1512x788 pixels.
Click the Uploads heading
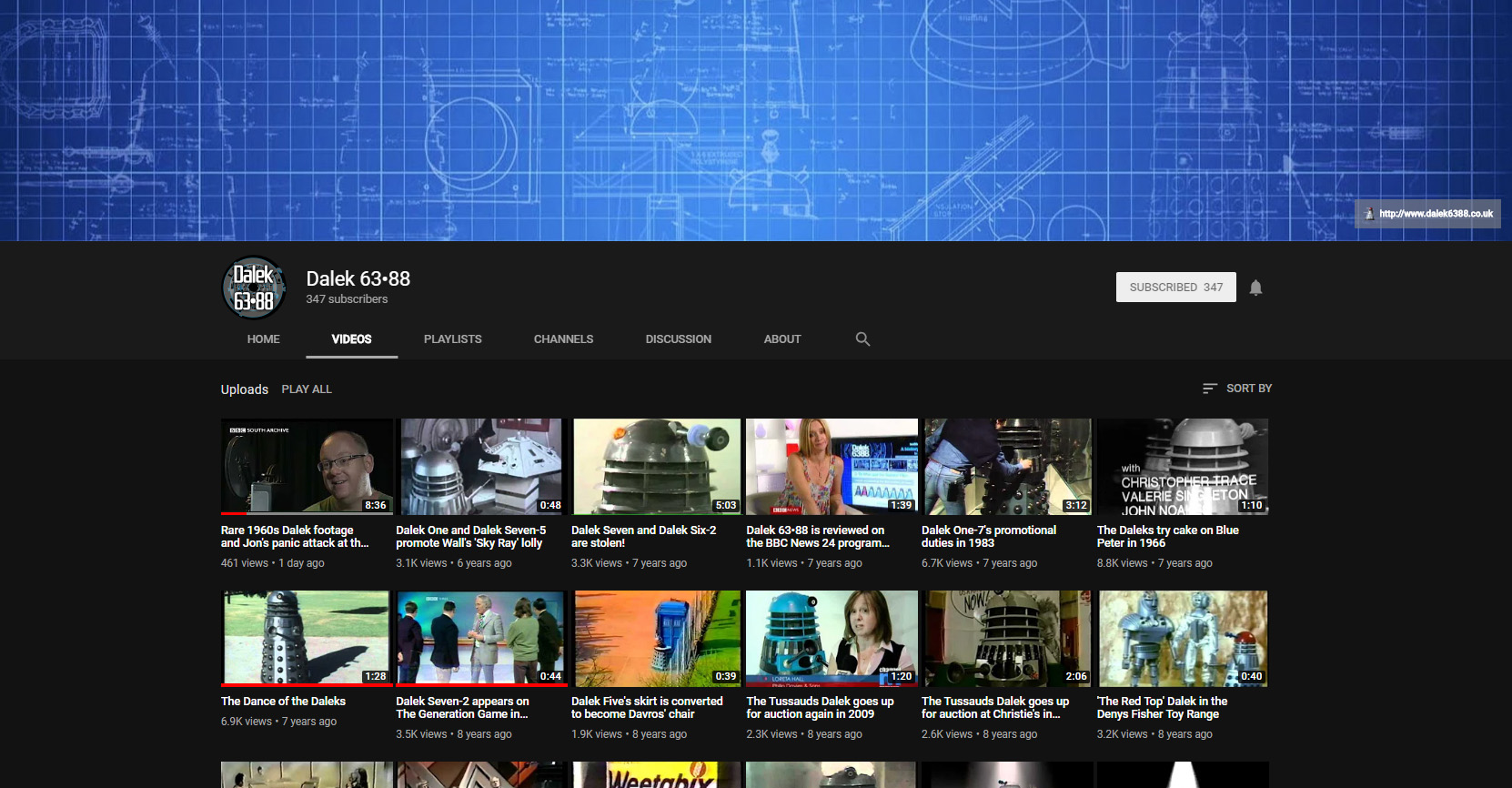[x=244, y=389]
